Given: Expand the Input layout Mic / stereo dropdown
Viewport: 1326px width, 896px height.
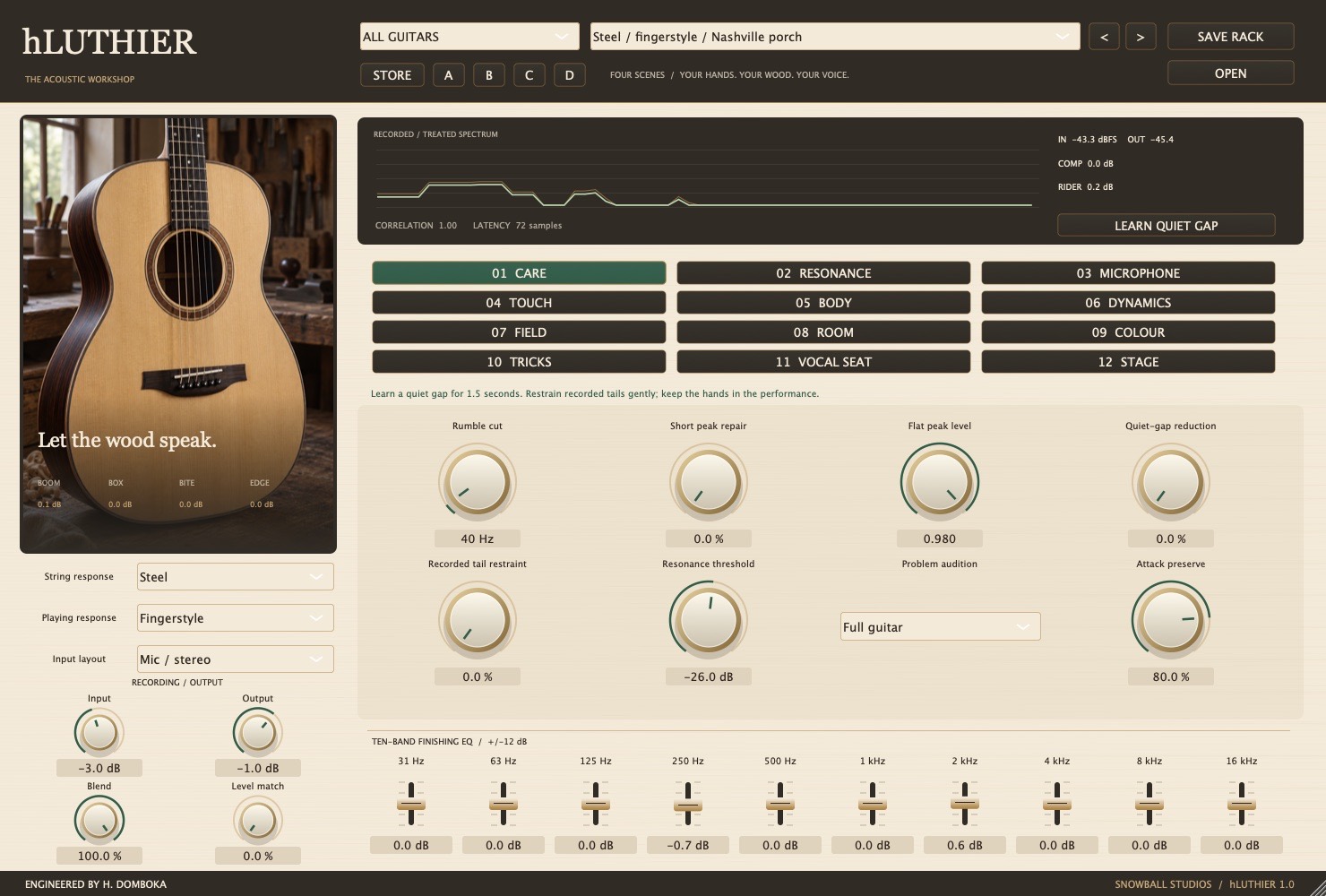Looking at the screenshot, I should point(236,659).
